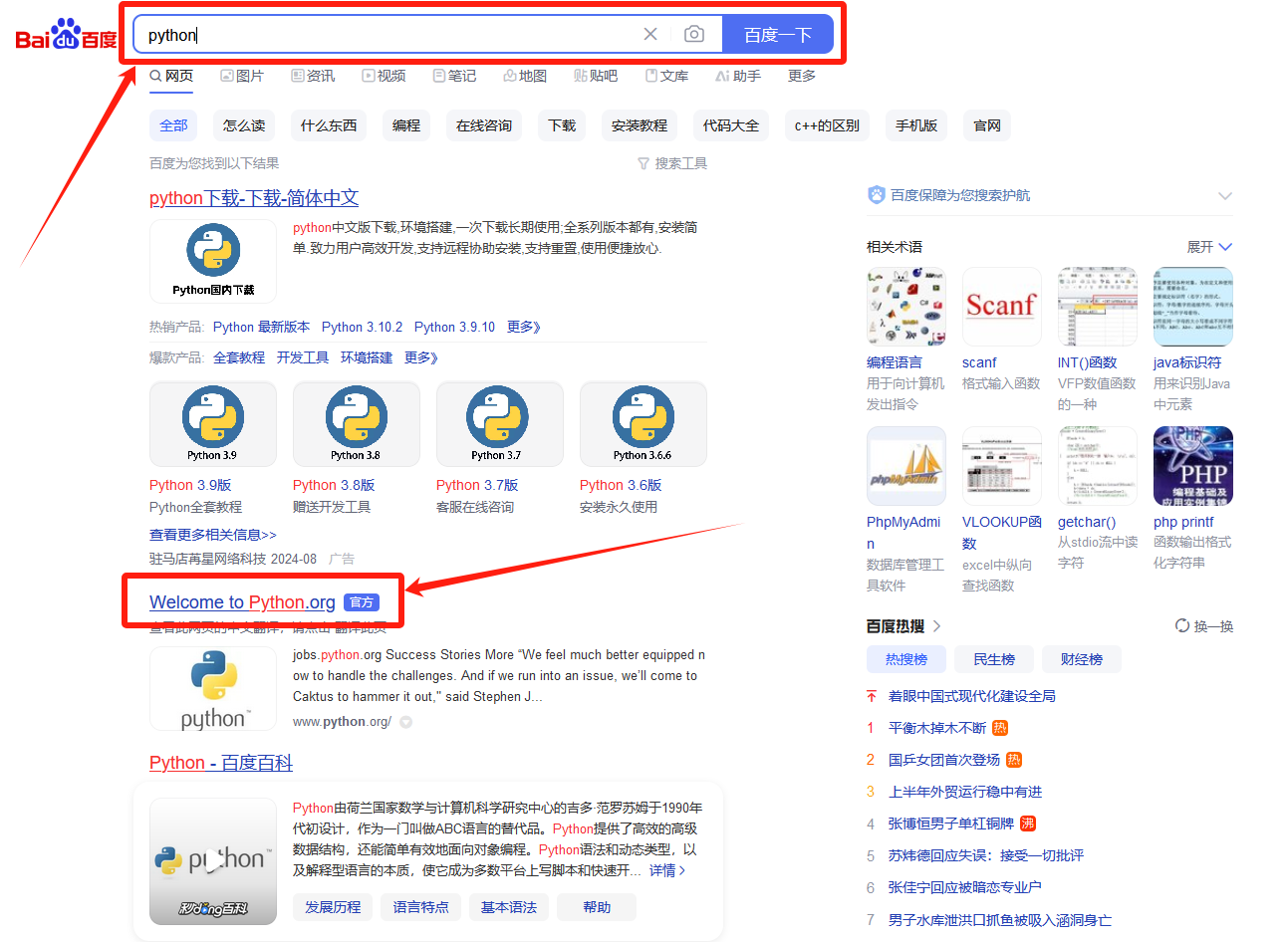1288x942 pixels.
Task: Click the icon beside www.python.org URL
Action: 406,723
